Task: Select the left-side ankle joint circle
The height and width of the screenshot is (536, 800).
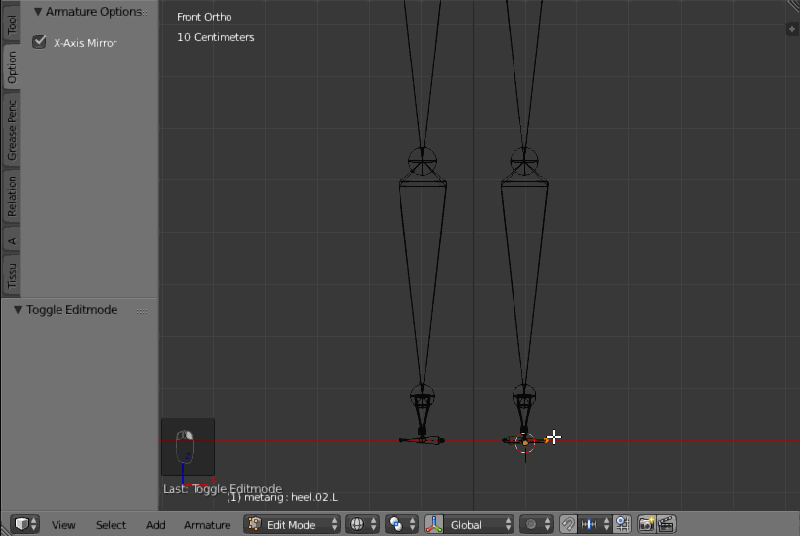Action: pyautogui.click(x=422, y=397)
